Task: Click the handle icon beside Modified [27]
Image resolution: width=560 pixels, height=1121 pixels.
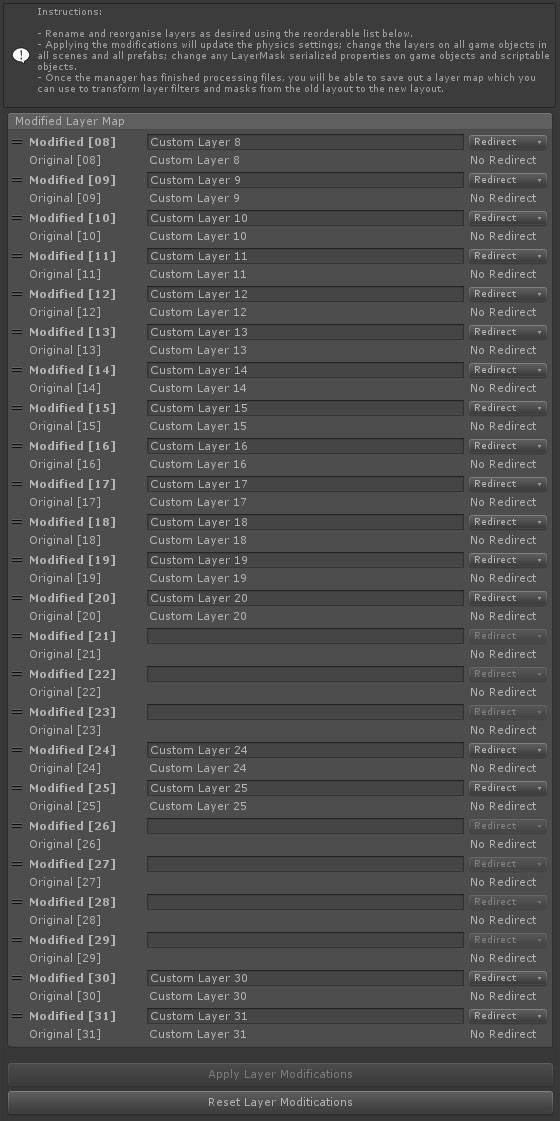Action: (x=17, y=864)
